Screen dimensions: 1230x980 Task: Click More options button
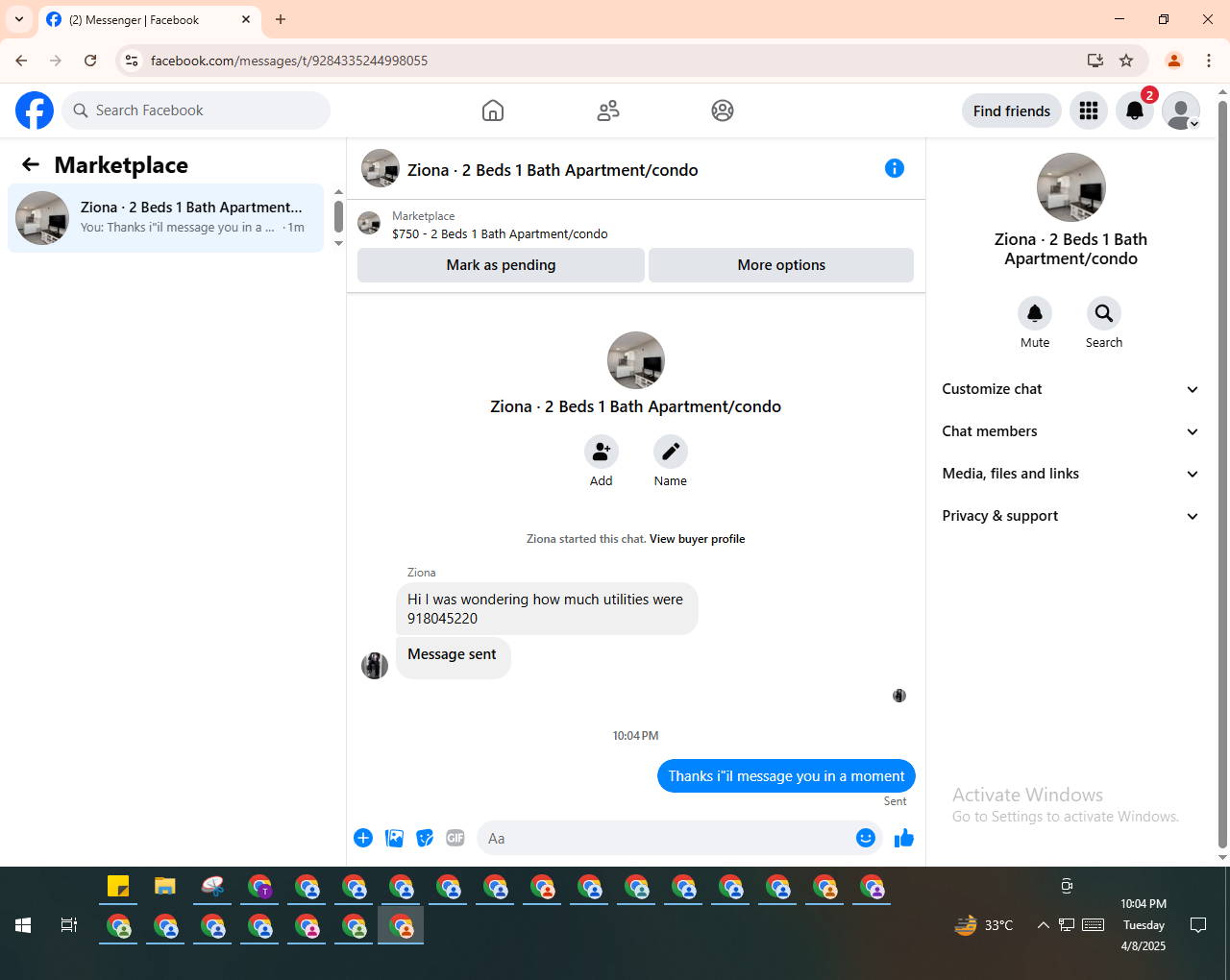781,265
